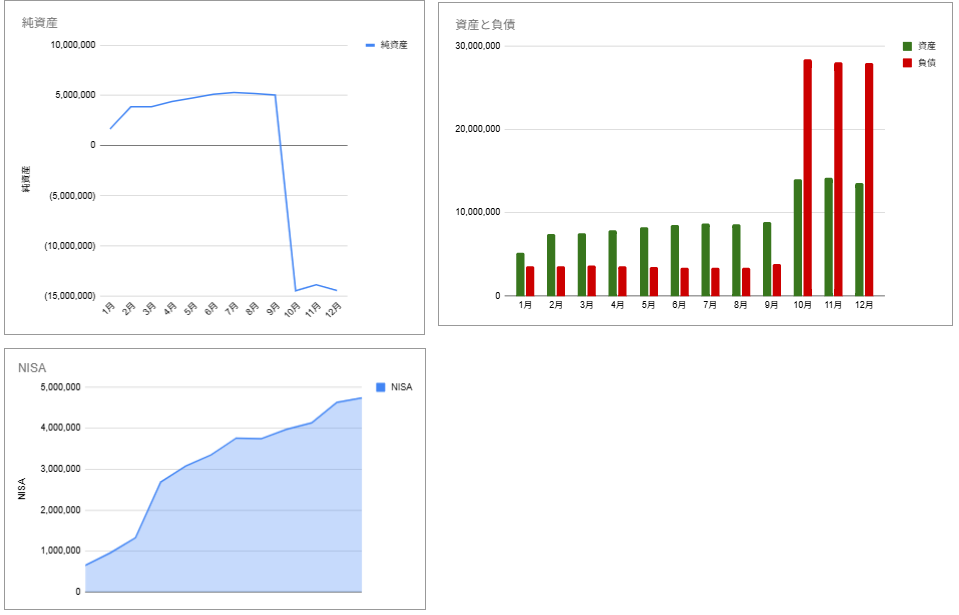Click the rotated 10月 label in line chart
The width and height of the screenshot is (959, 615).
pyautogui.click(x=292, y=309)
